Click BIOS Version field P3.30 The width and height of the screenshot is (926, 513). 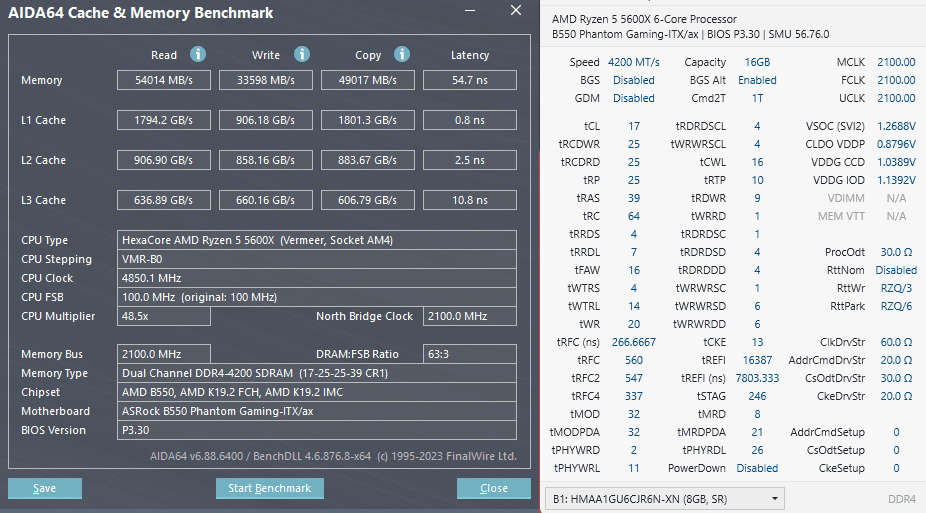point(317,430)
